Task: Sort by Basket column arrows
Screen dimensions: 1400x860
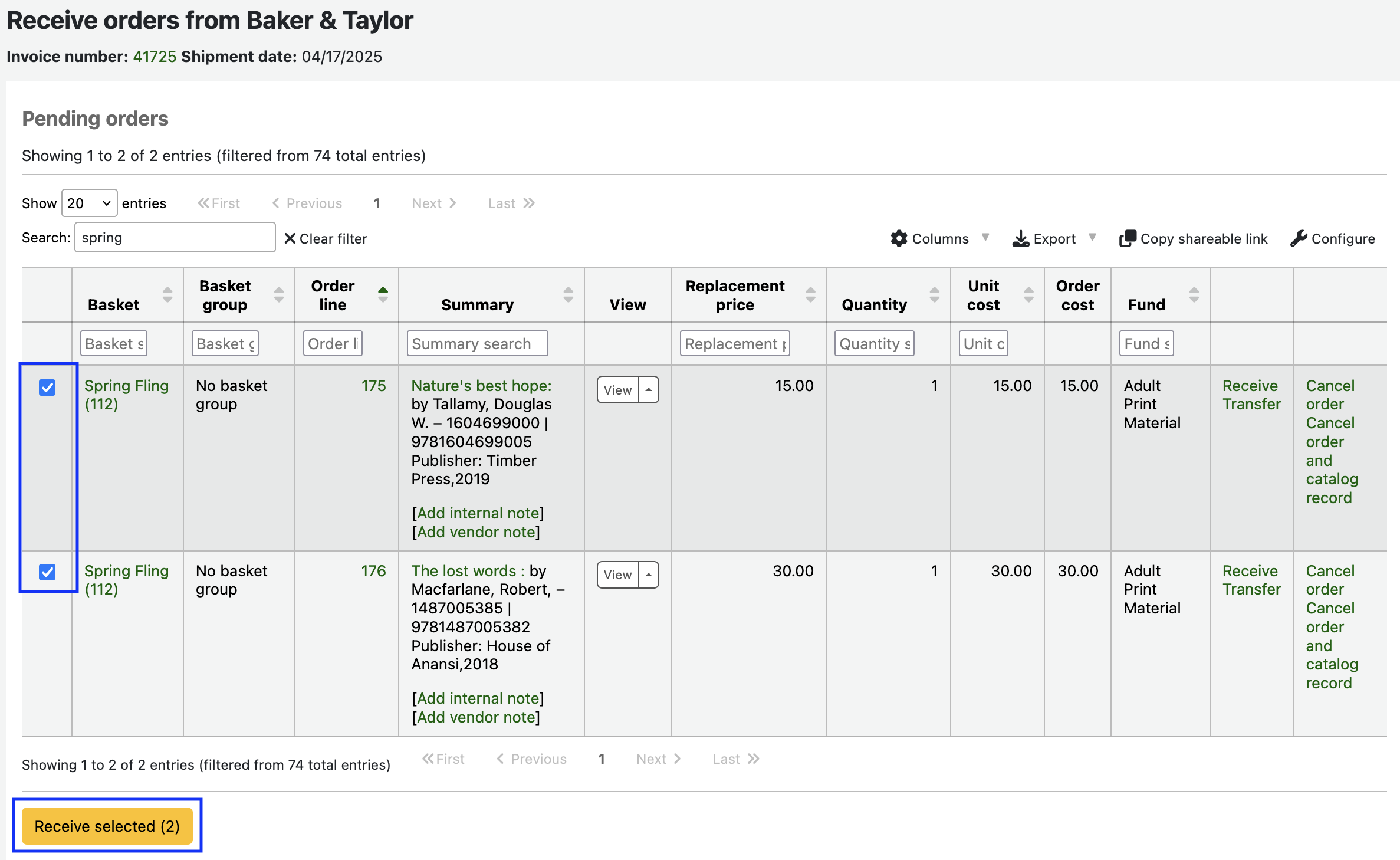Action: [x=167, y=295]
